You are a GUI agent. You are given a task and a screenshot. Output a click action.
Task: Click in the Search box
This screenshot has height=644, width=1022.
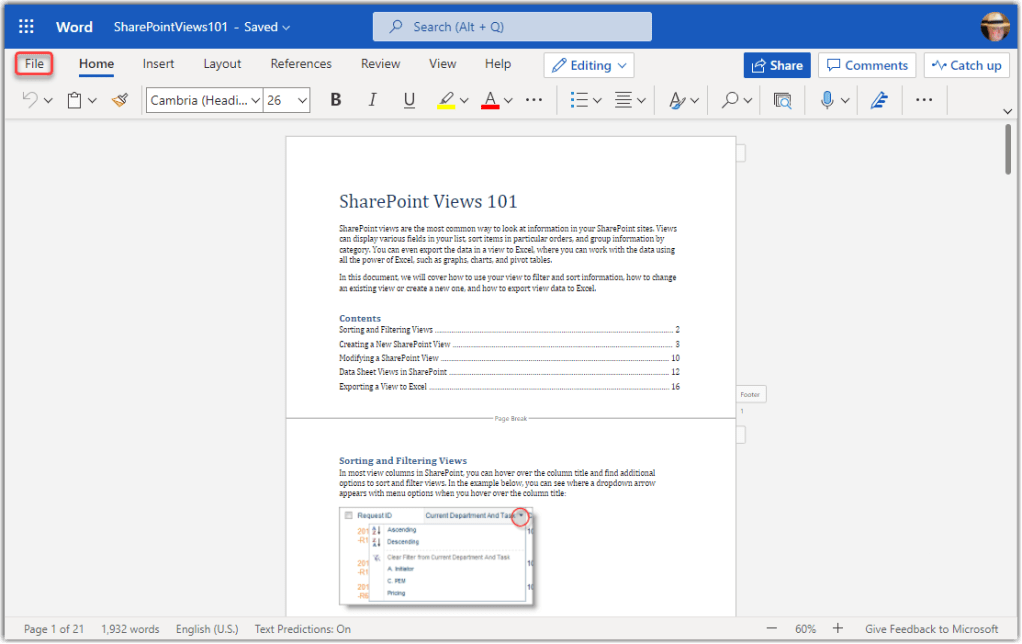click(512, 27)
